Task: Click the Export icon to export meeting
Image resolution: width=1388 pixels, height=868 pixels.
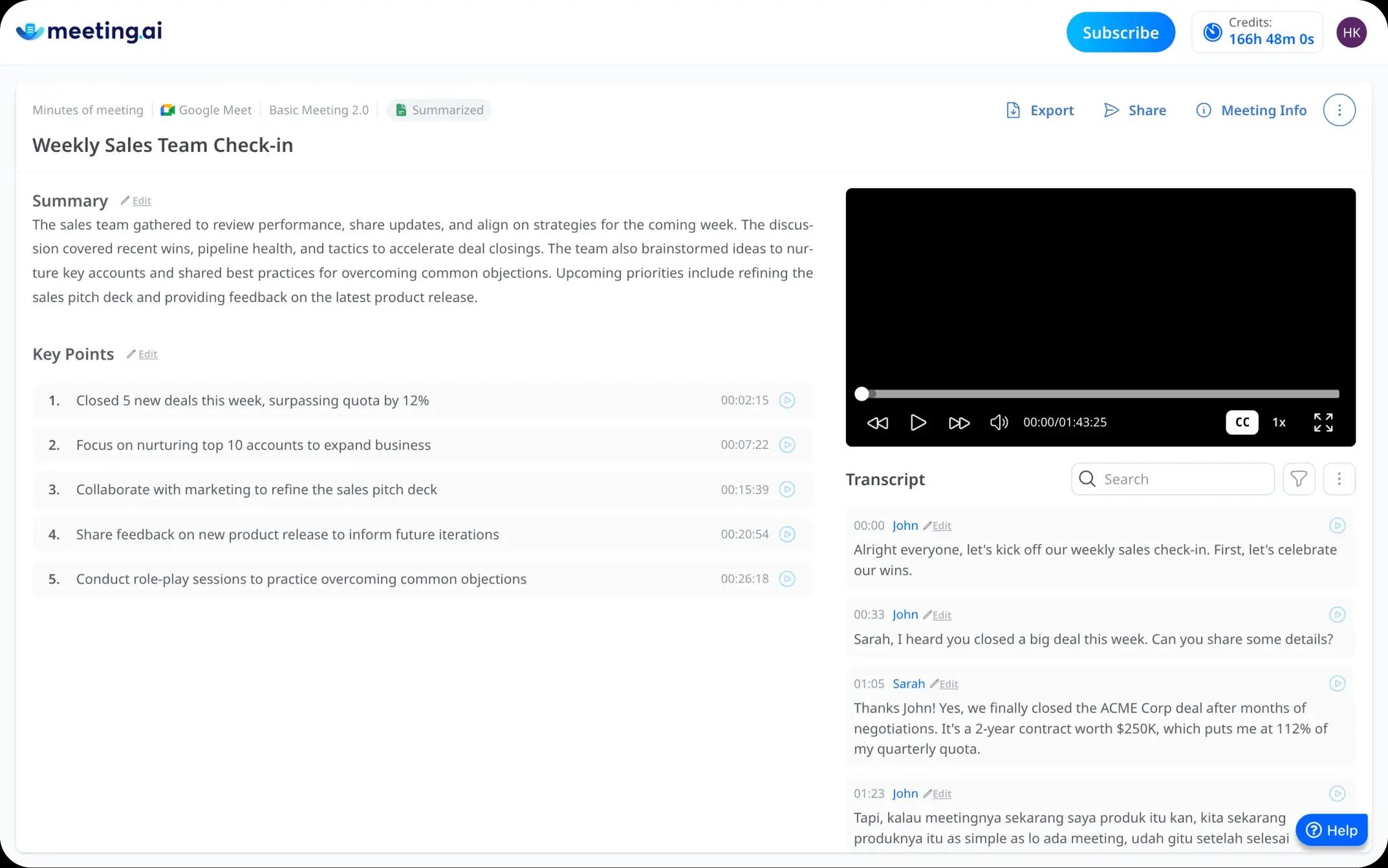Action: pos(1040,110)
